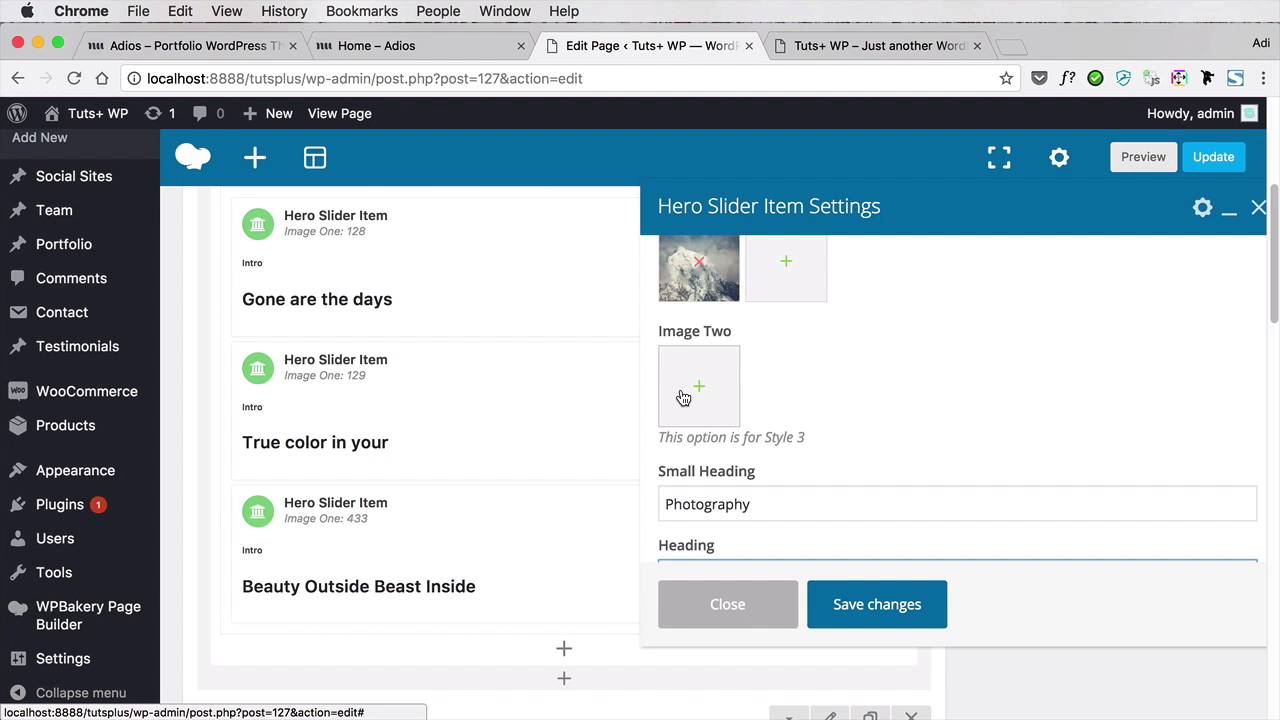Viewport: 1280px width, 720px height.
Task: Click the Preview button
Action: pyautogui.click(x=1143, y=157)
